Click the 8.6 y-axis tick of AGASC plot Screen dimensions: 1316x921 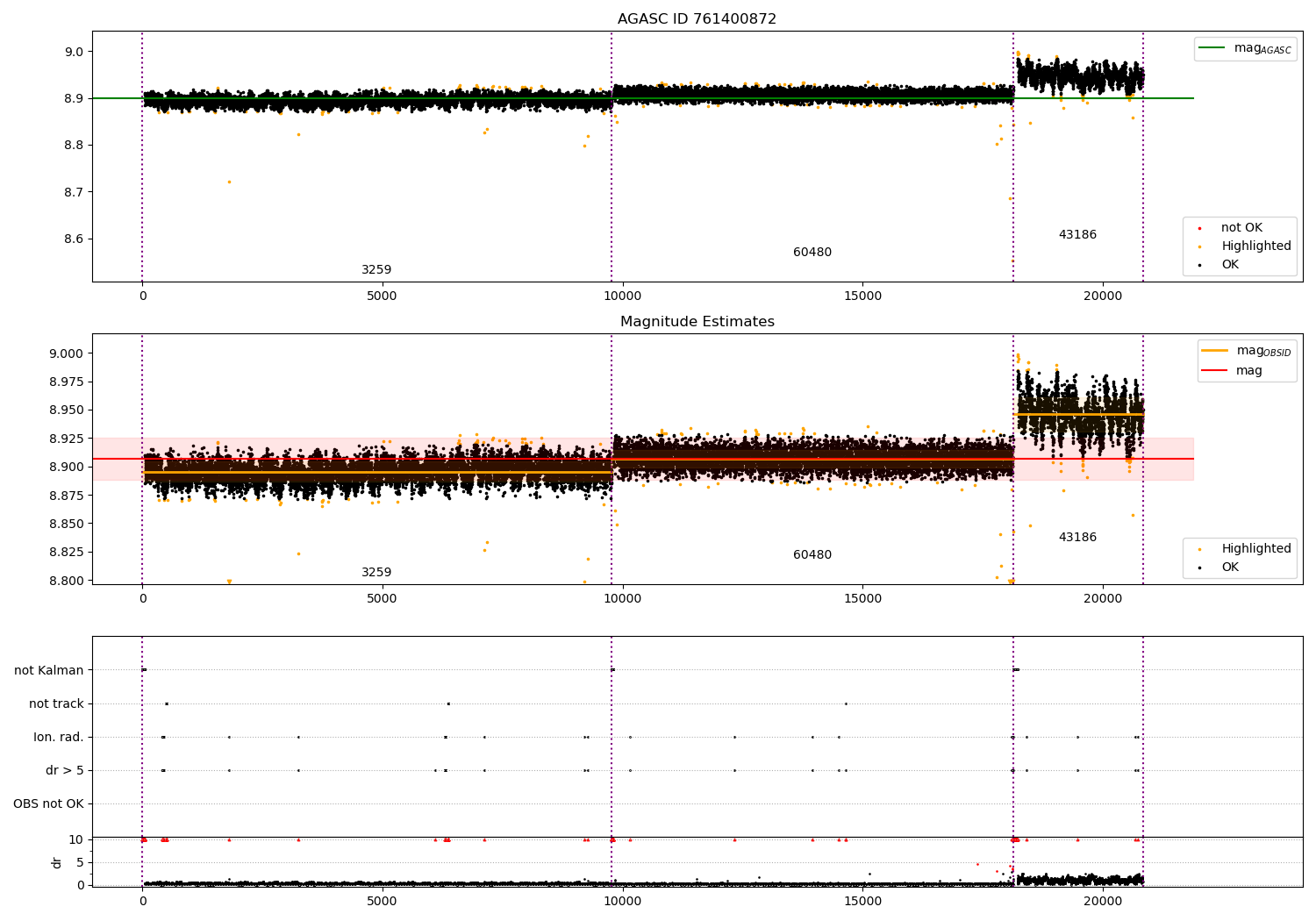[74, 239]
